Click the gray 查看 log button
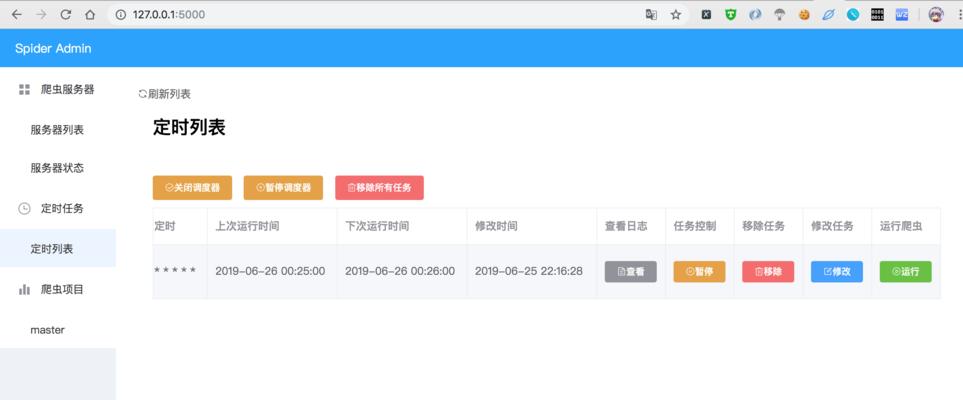The image size is (963, 400). point(631,272)
